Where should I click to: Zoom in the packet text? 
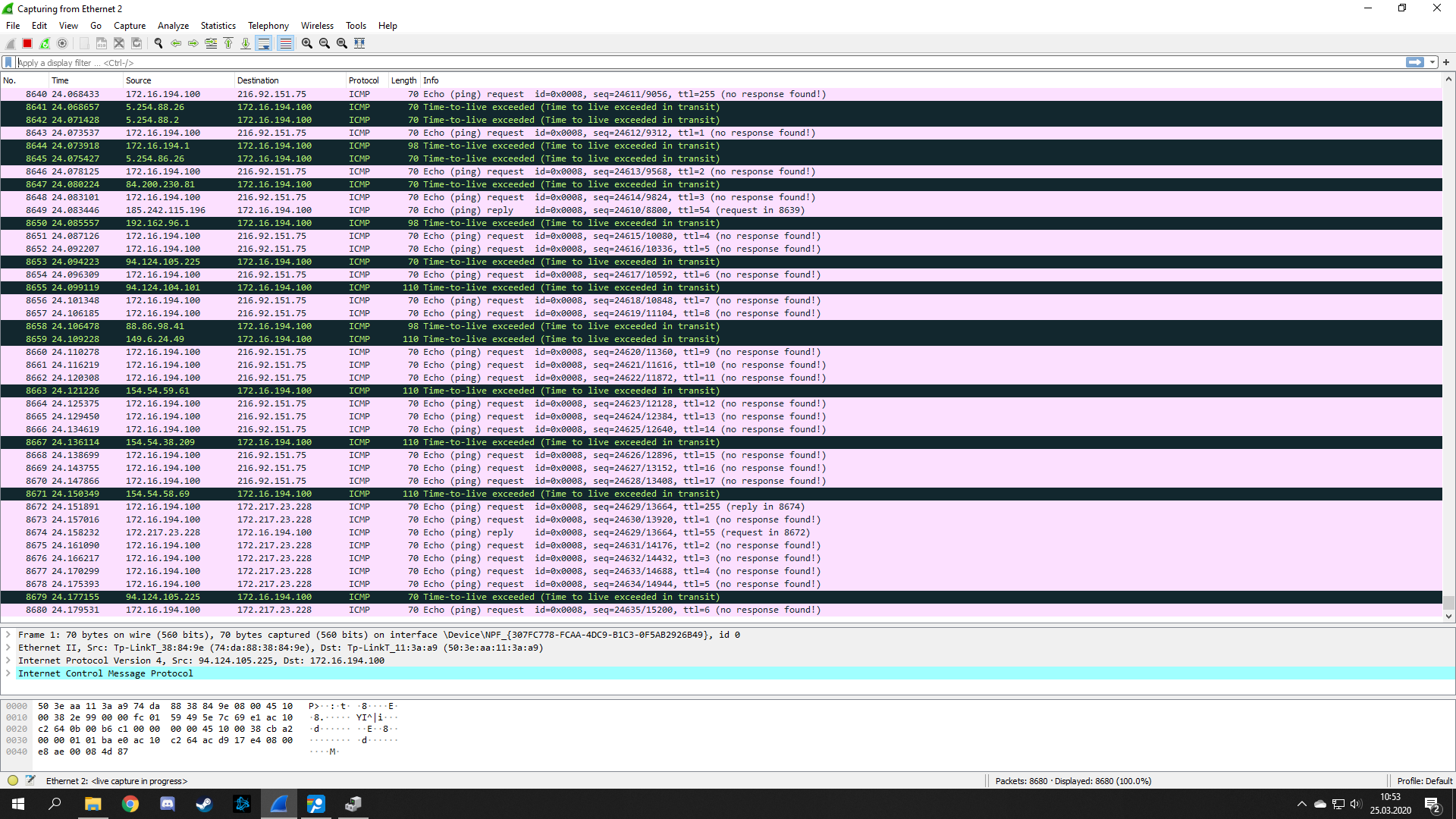(307, 43)
